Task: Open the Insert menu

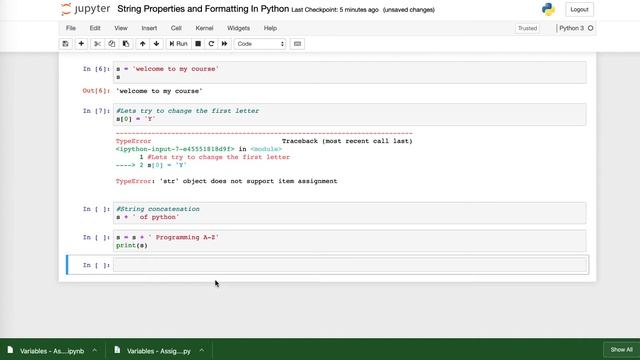Action: click(x=149, y=28)
